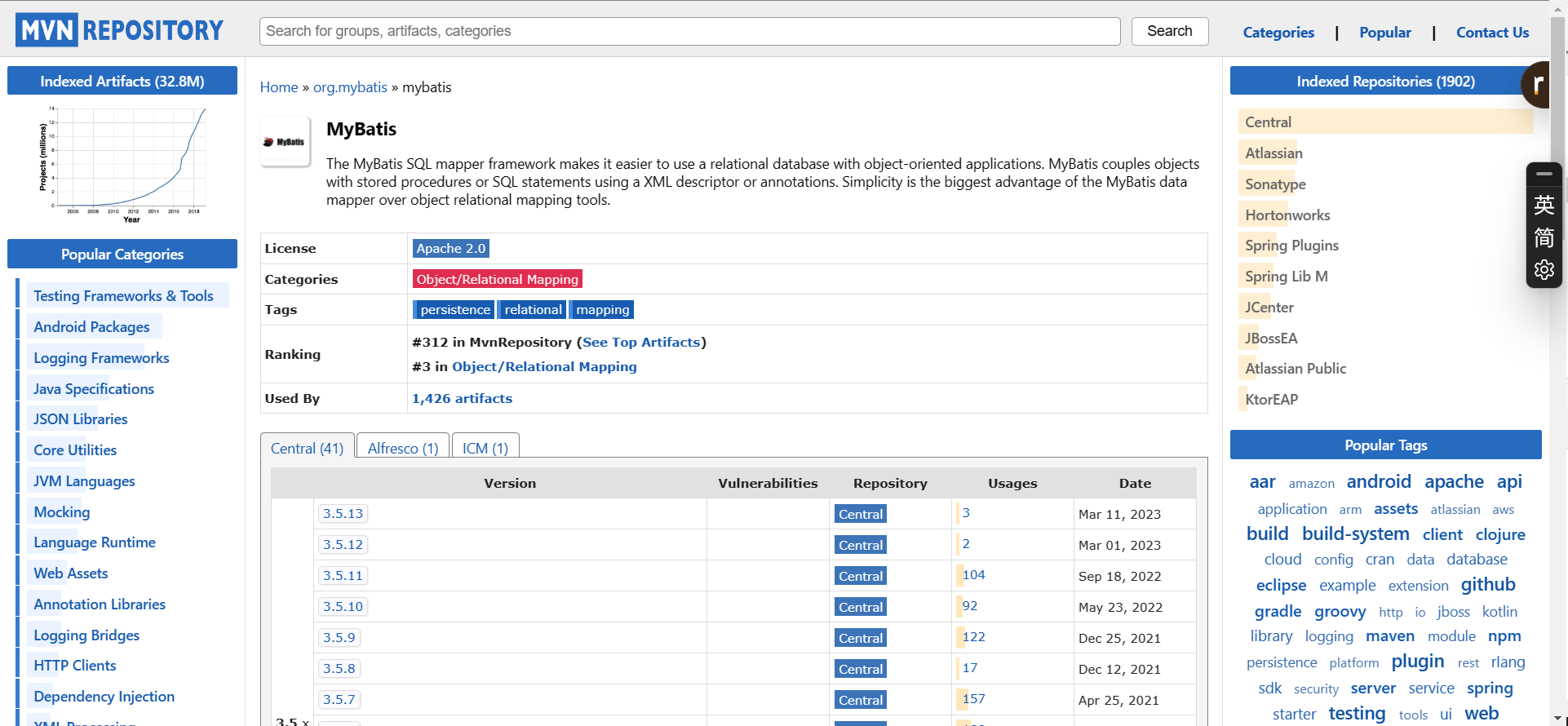Click the github popular tag
This screenshot has height=726, width=1568.
tap(1488, 585)
